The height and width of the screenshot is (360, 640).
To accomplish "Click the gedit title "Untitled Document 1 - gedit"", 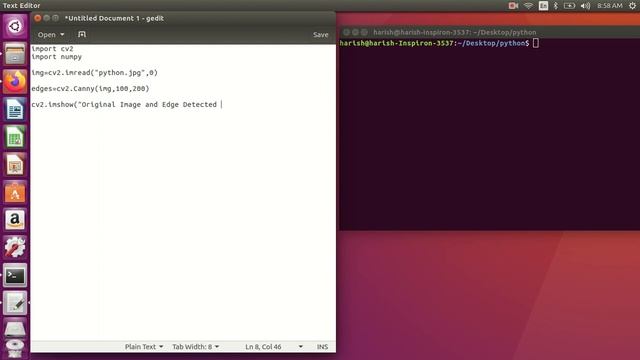I will (114, 18).
